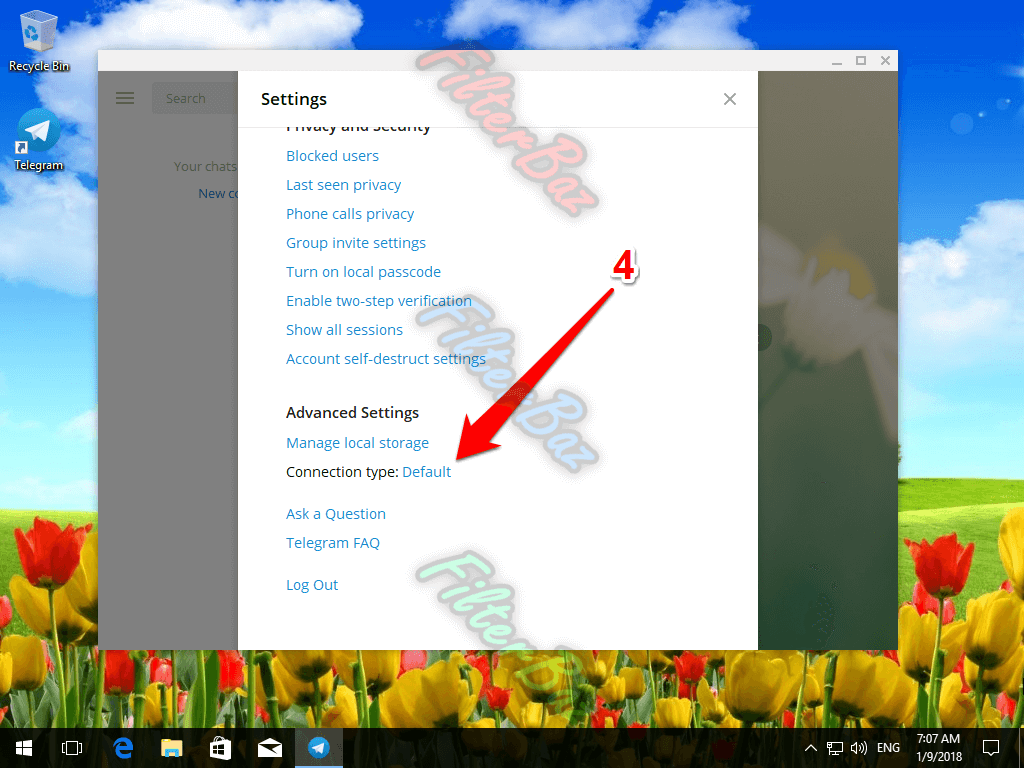Open Manage local storage

[357, 443]
